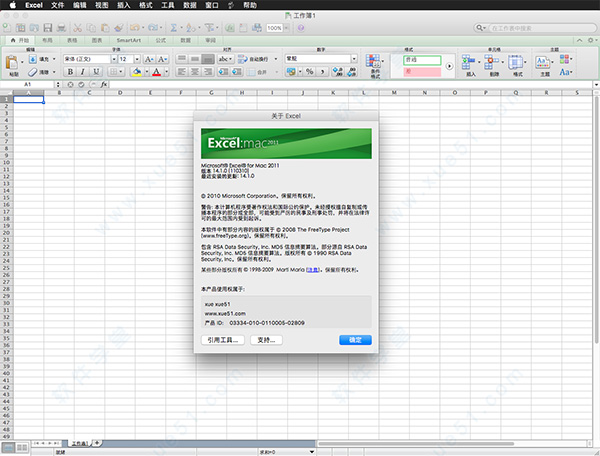This screenshot has width=600, height=456.
Task: Click the New Workbook icon in toolbar
Action: (x=7, y=28)
